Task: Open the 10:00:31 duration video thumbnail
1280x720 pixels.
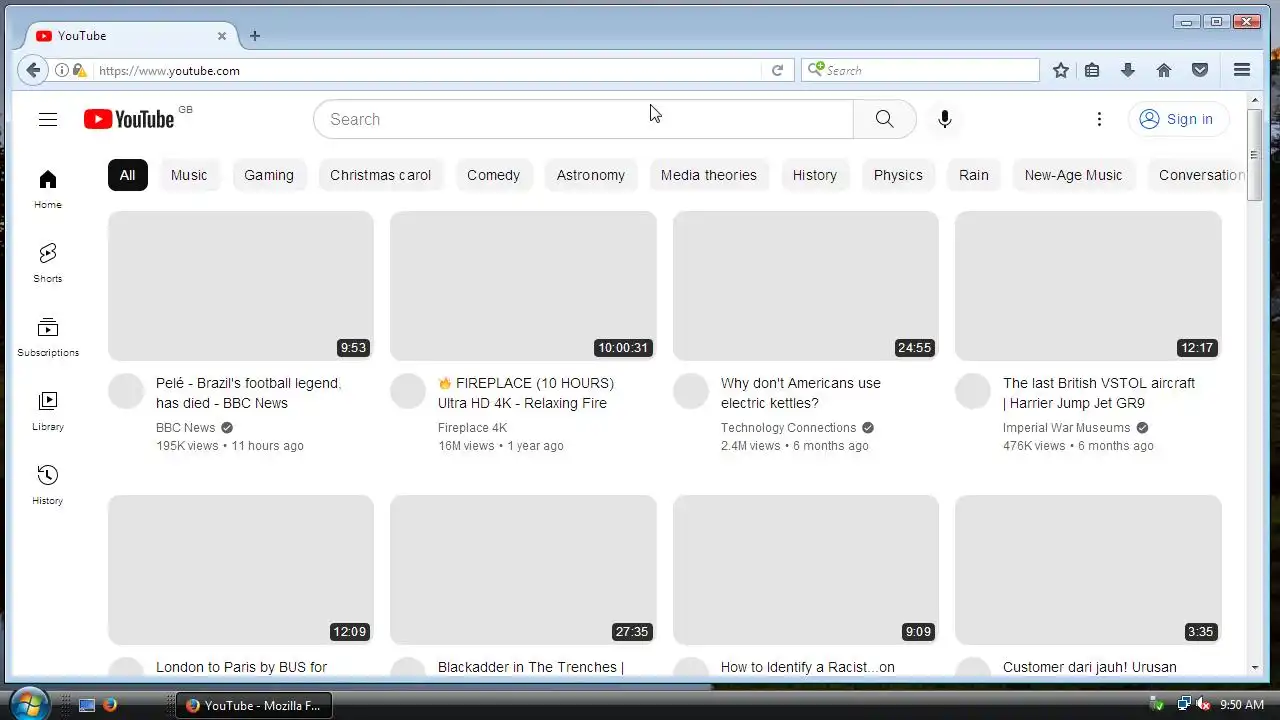Action: (x=523, y=286)
